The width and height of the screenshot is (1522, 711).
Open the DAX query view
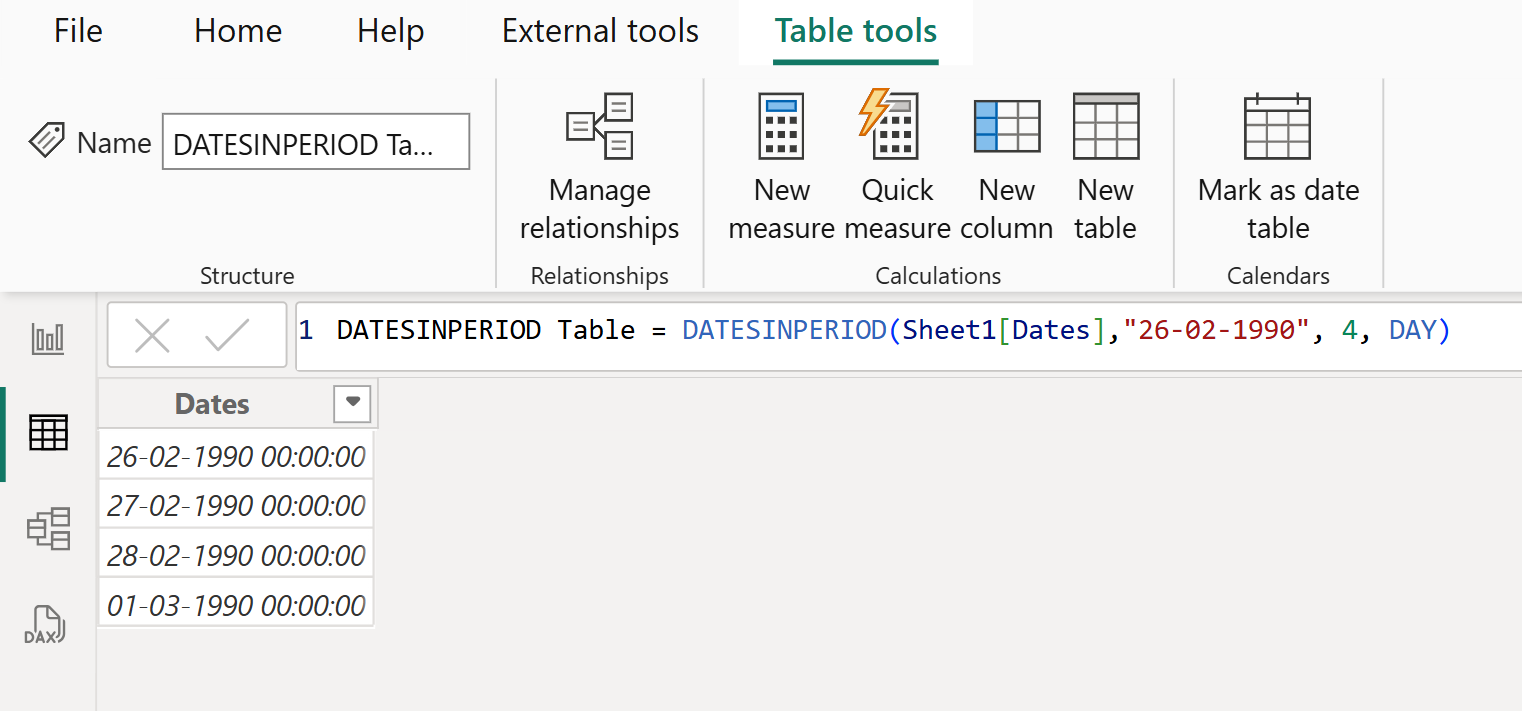(x=47, y=623)
